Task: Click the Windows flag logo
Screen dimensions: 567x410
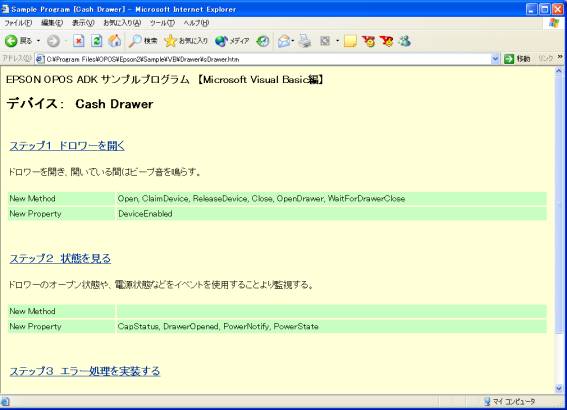Action: [x=554, y=23]
